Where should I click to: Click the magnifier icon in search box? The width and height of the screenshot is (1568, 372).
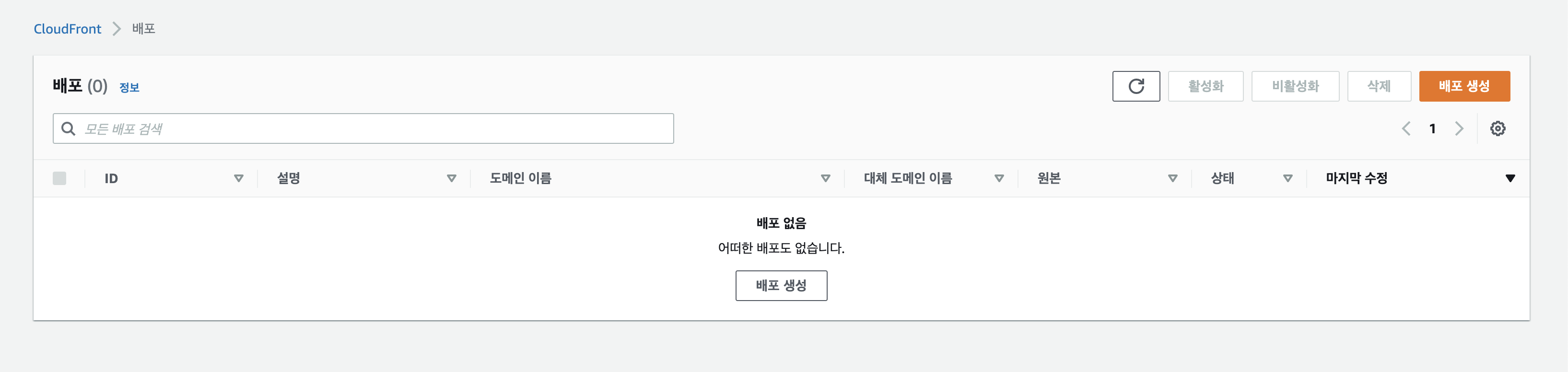(x=68, y=128)
